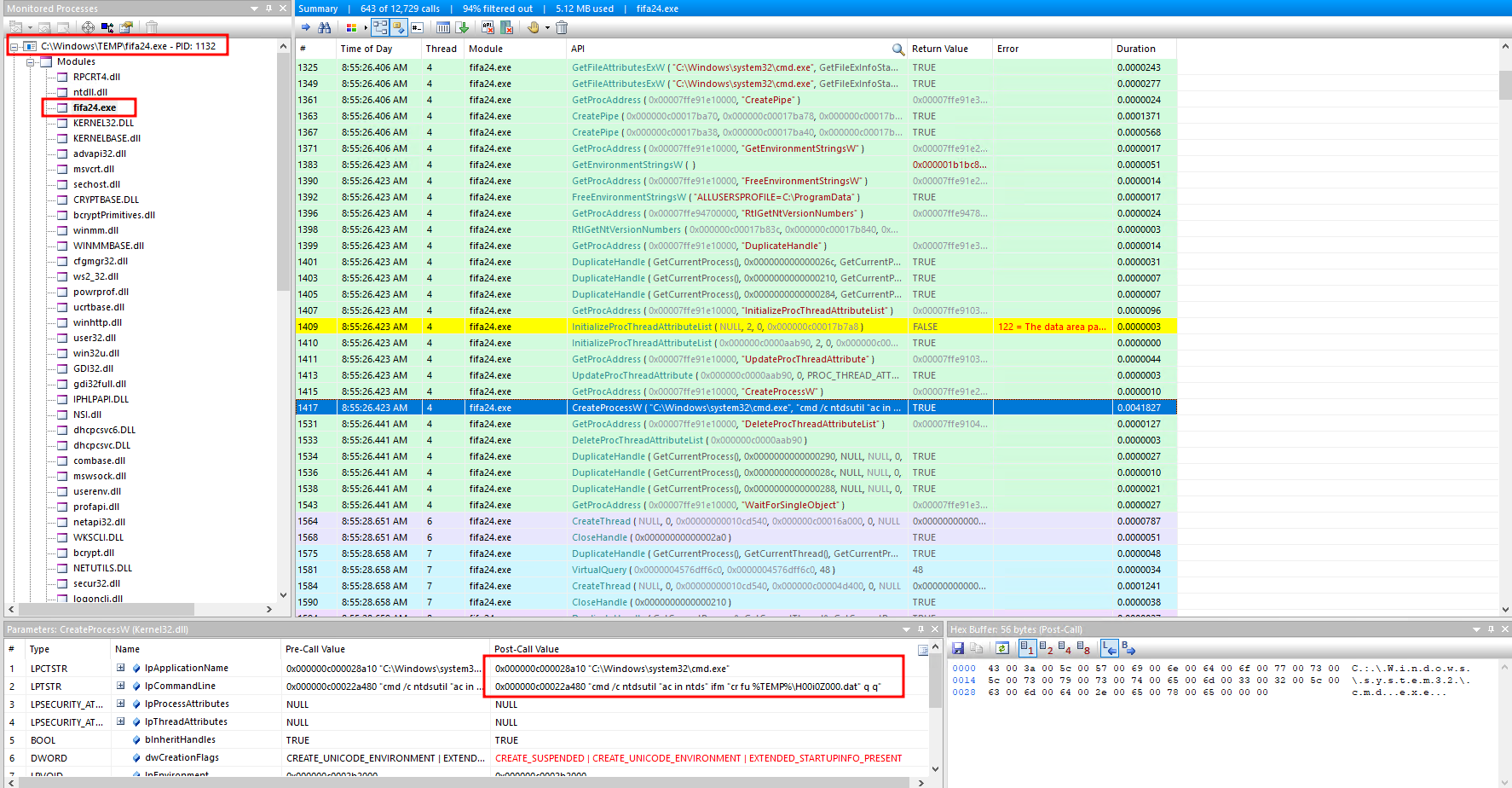
Task: Click the crosshair target icon in Monitored Processes toolbar
Action: 88,27
